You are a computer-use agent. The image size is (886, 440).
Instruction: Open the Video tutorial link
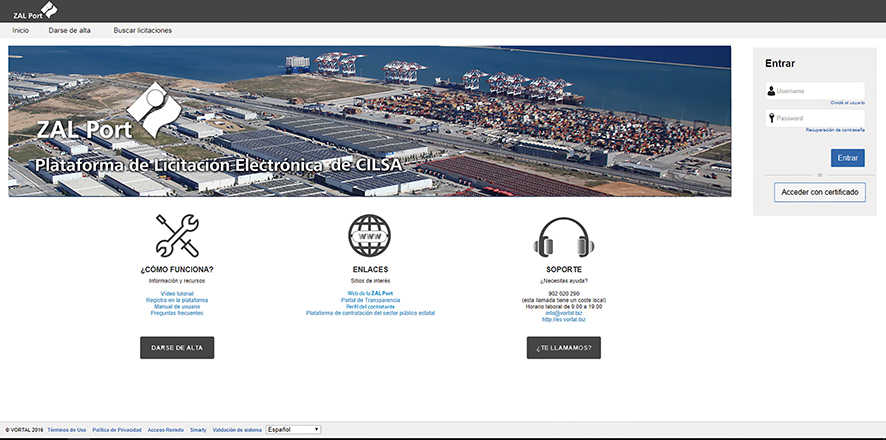tap(177, 294)
